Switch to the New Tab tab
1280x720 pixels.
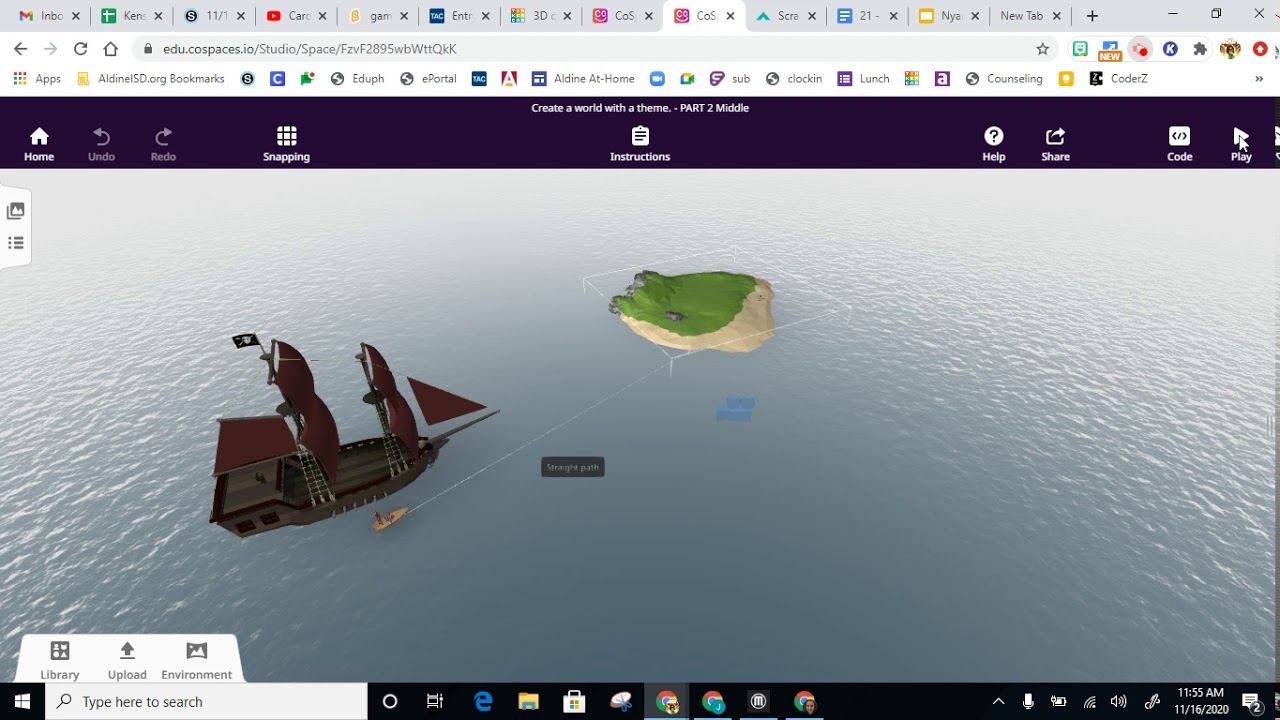tap(1022, 16)
